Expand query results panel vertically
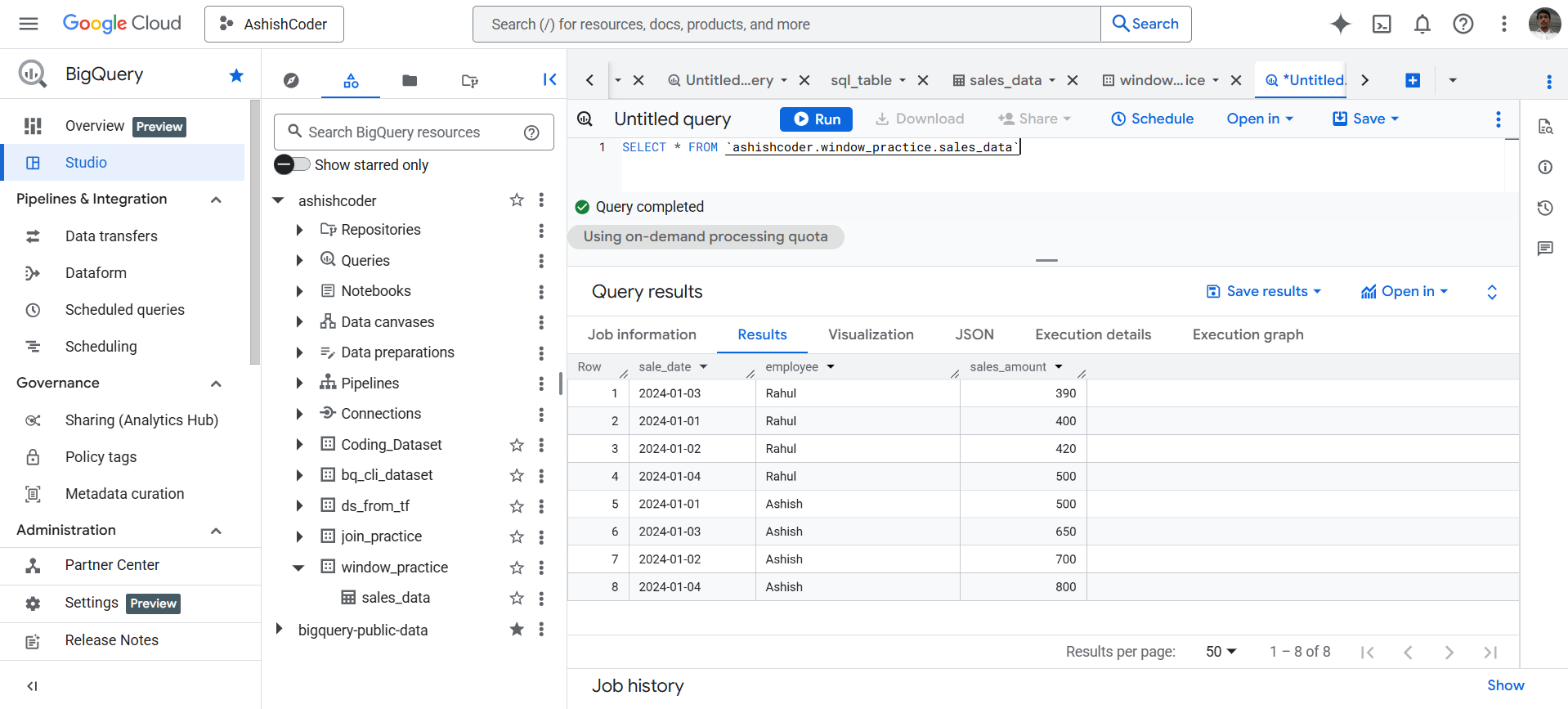Screen dimensions: 1568x709 click(x=1492, y=292)
